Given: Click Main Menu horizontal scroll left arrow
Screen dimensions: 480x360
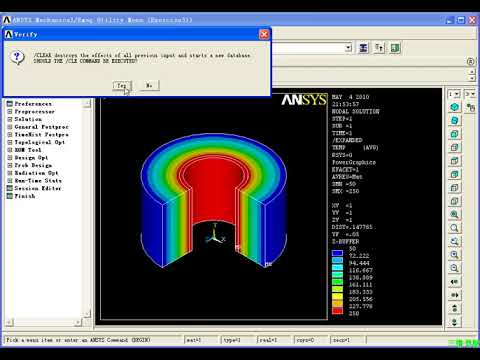Looking at the screenshot, I should [10, 322].
